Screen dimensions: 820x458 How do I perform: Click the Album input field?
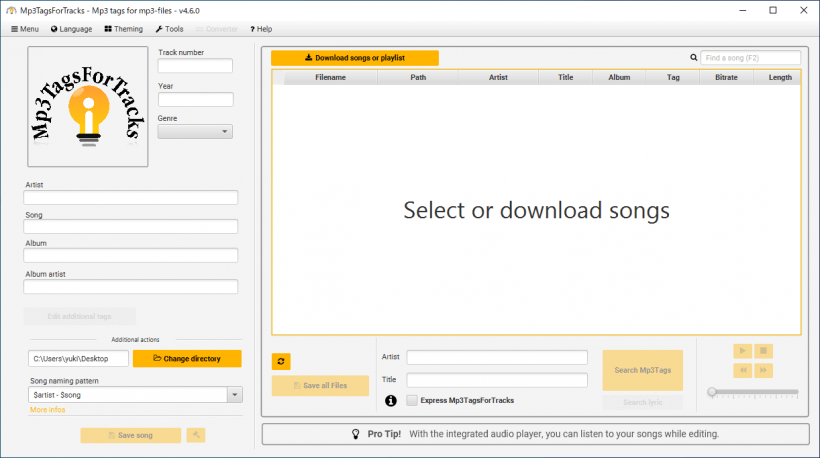pos(131,255)
